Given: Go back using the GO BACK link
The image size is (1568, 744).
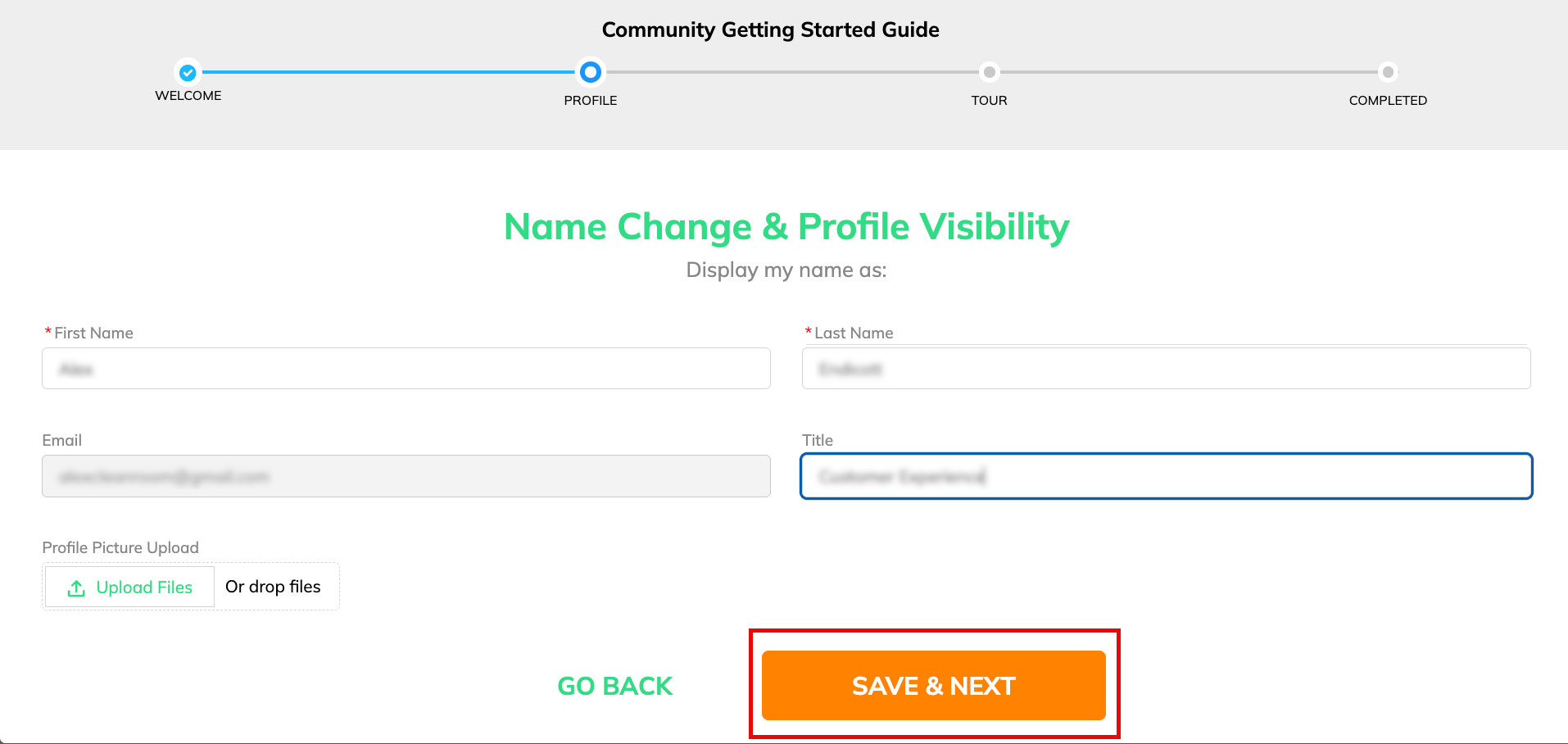Looking at the screenshot, I should pos(614,686).
